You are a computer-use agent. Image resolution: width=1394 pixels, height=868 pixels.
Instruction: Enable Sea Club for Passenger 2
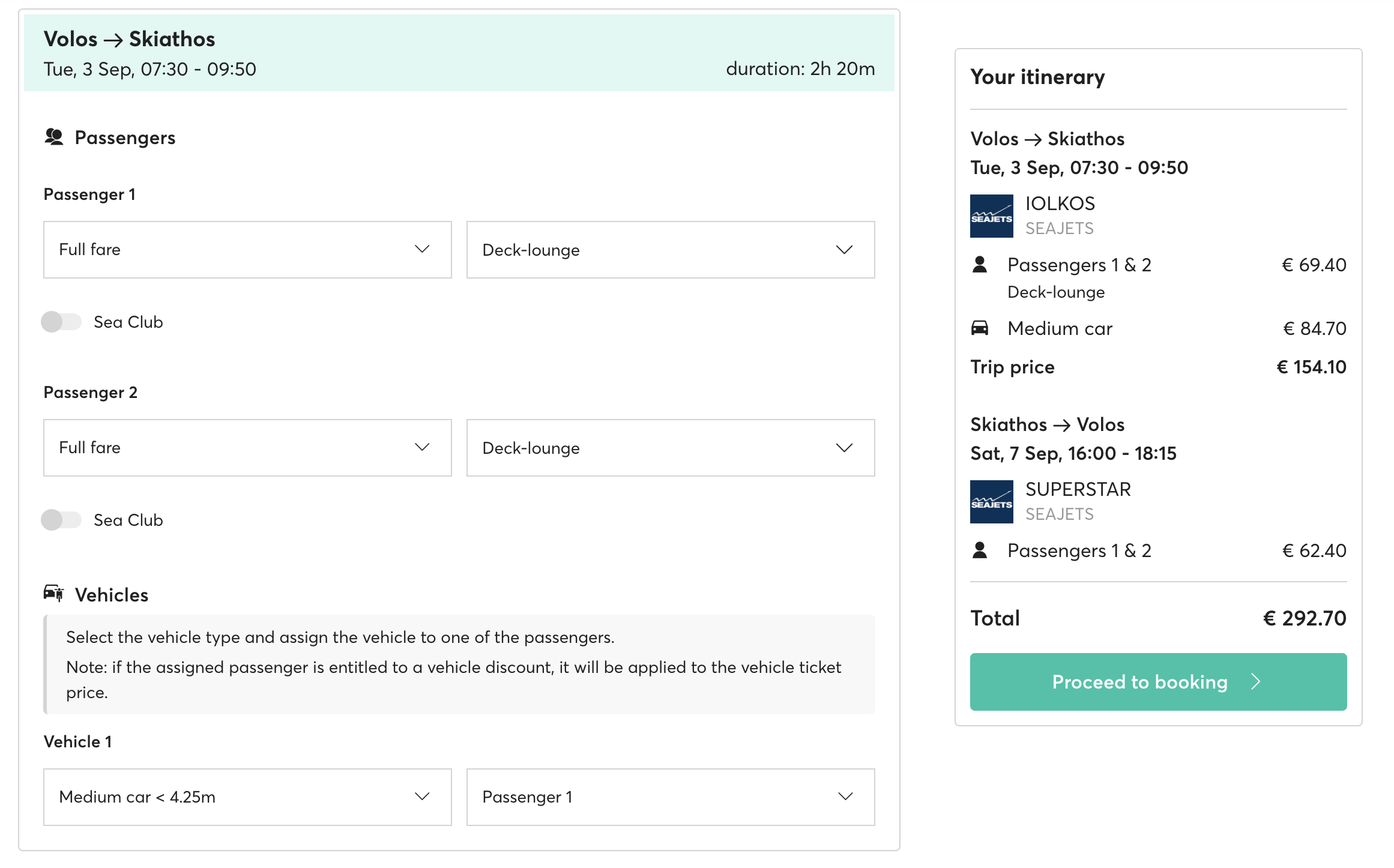pyautogui.click(x=61, y=520)
